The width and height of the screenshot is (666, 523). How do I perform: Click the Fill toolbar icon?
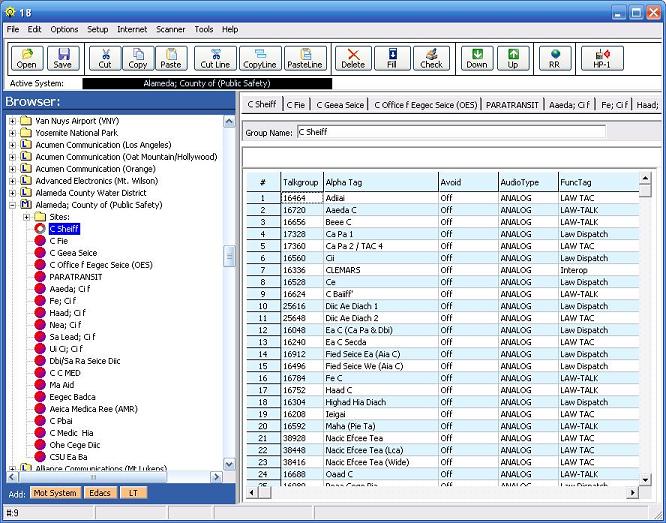[393, 58]
